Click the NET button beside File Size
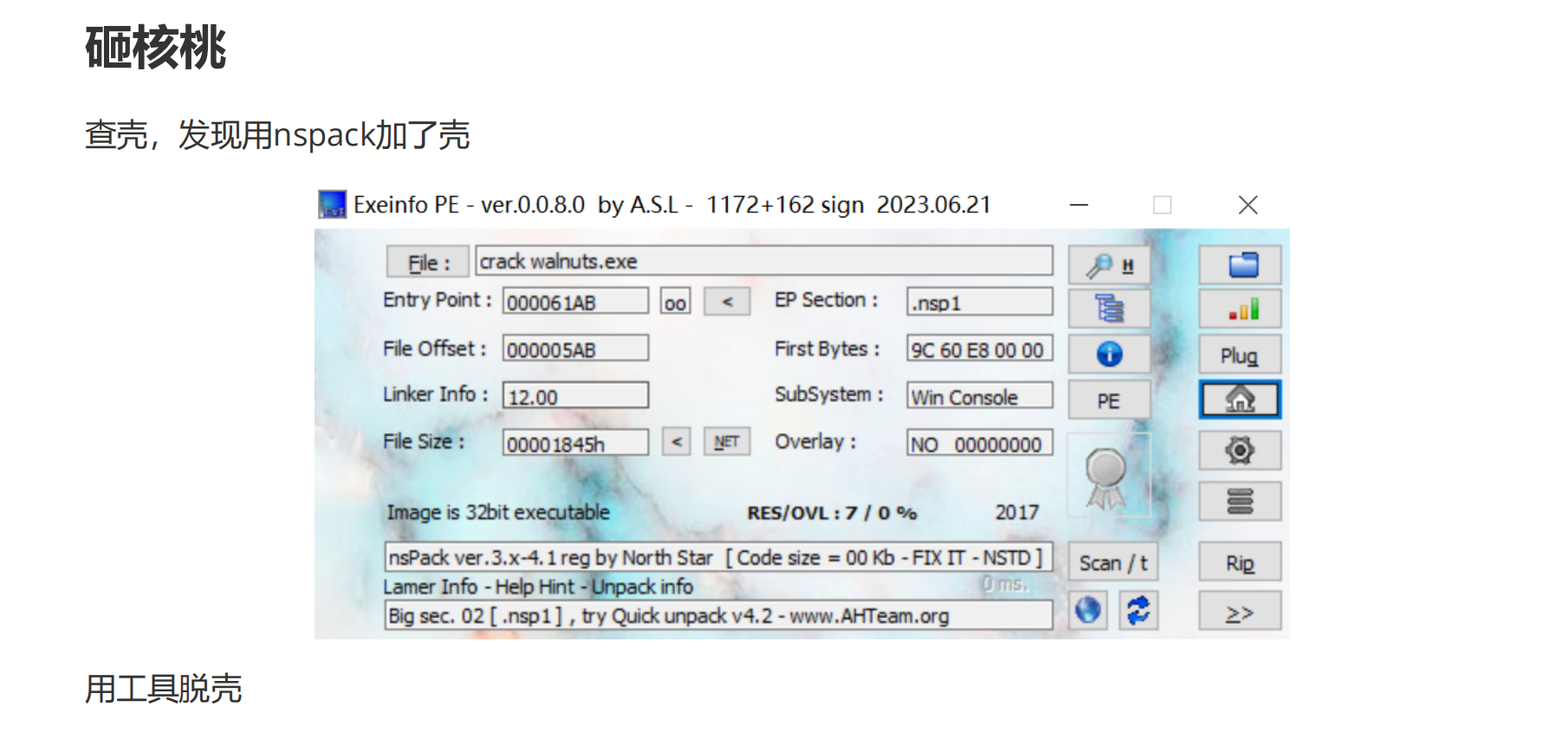Screen dimensions: 1568x739 coord(726,442)
